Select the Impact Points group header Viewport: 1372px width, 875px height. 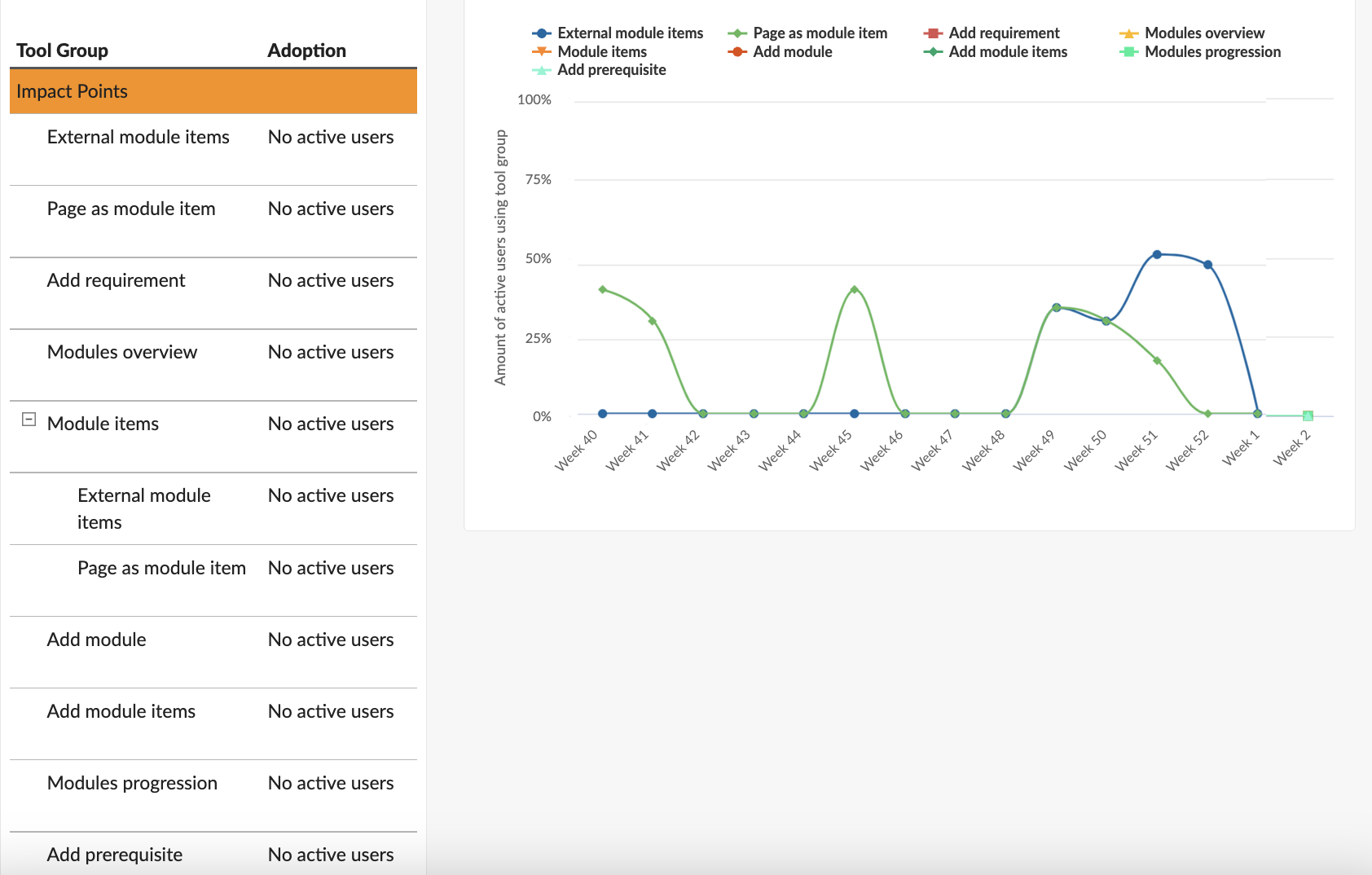pos(213,91)
